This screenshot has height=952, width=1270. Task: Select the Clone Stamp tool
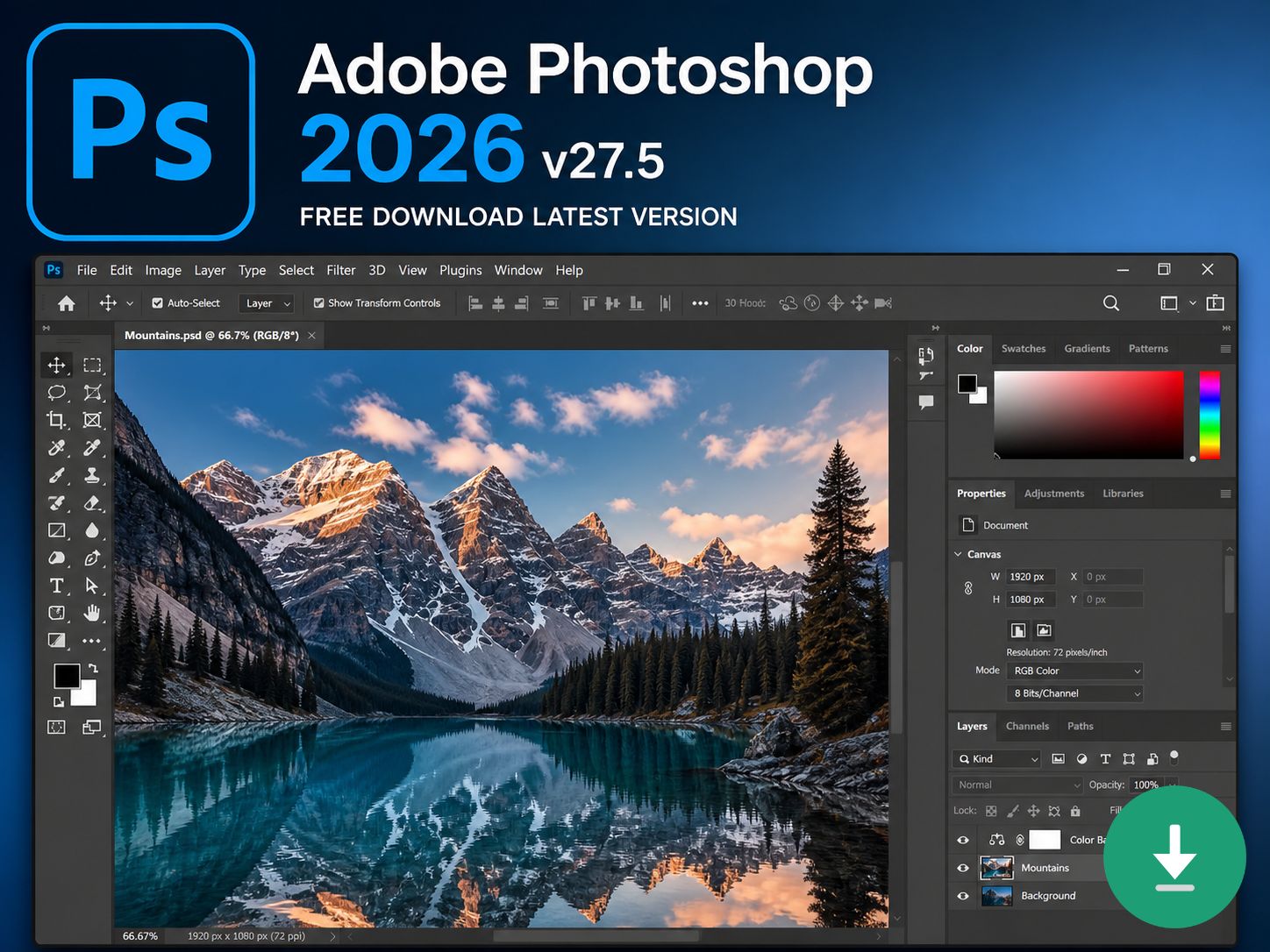click(x=92, y=475)
